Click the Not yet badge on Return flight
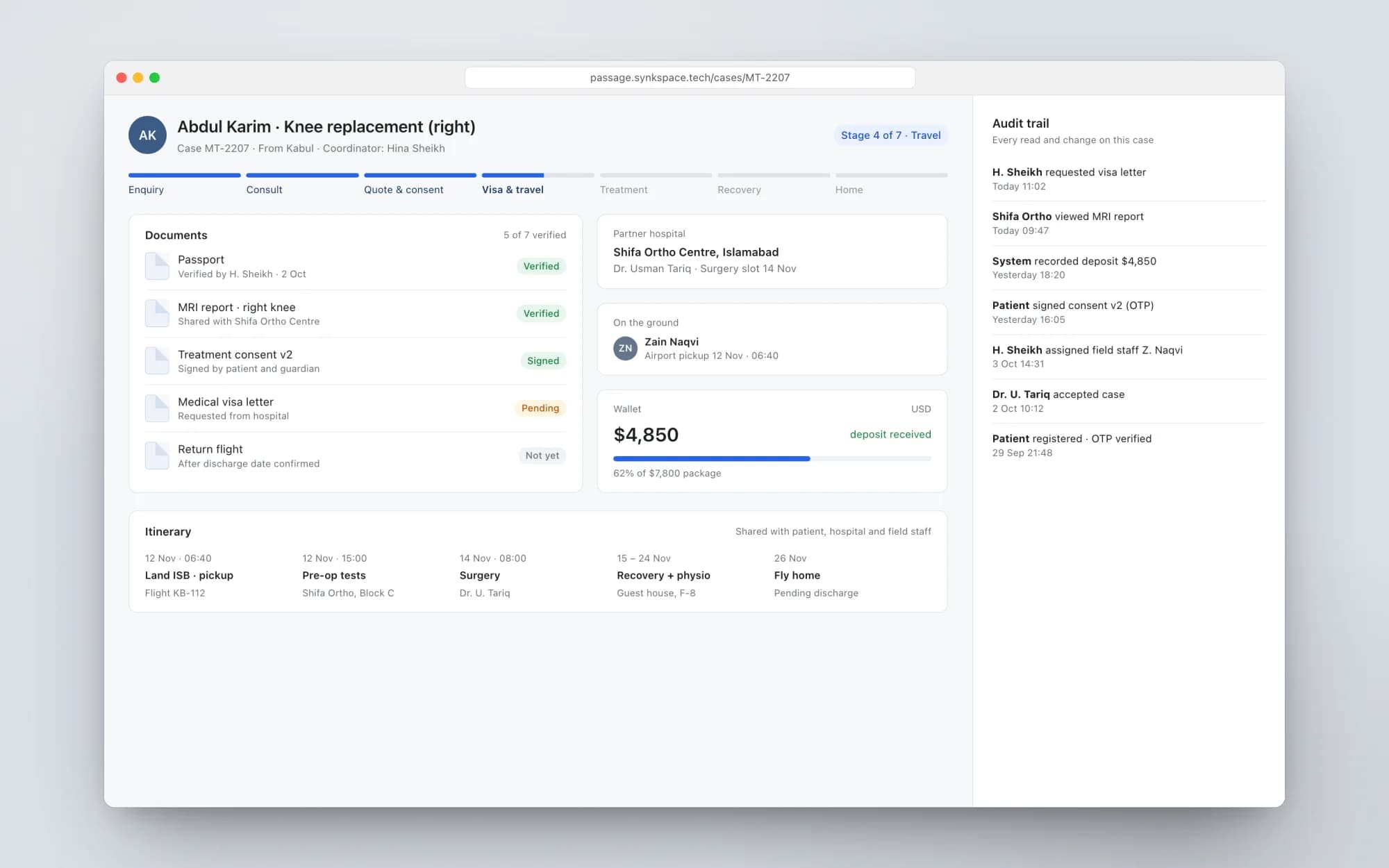Viewport: 1389px width, 868px height. coord(542,456)
